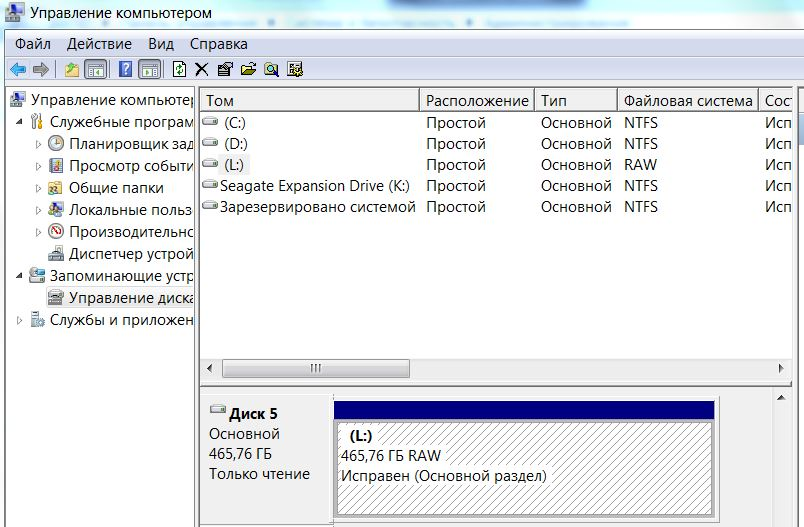This screenshot has width=804, height=527.
Task: Toggle the console tree pane icon
Action: pos(96,69)
